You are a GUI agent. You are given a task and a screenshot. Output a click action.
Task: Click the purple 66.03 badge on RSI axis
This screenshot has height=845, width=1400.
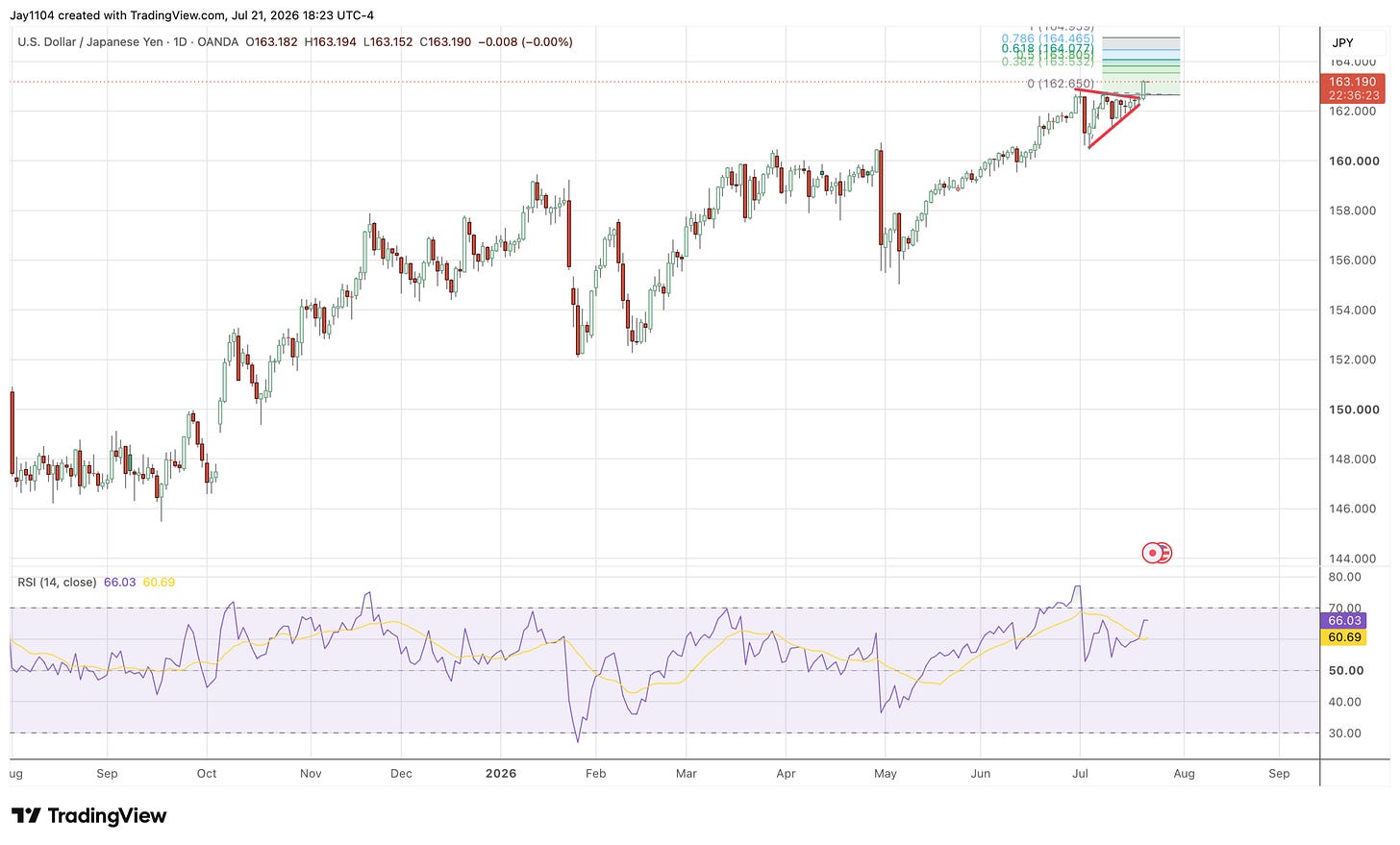[x=1345, y=621]
